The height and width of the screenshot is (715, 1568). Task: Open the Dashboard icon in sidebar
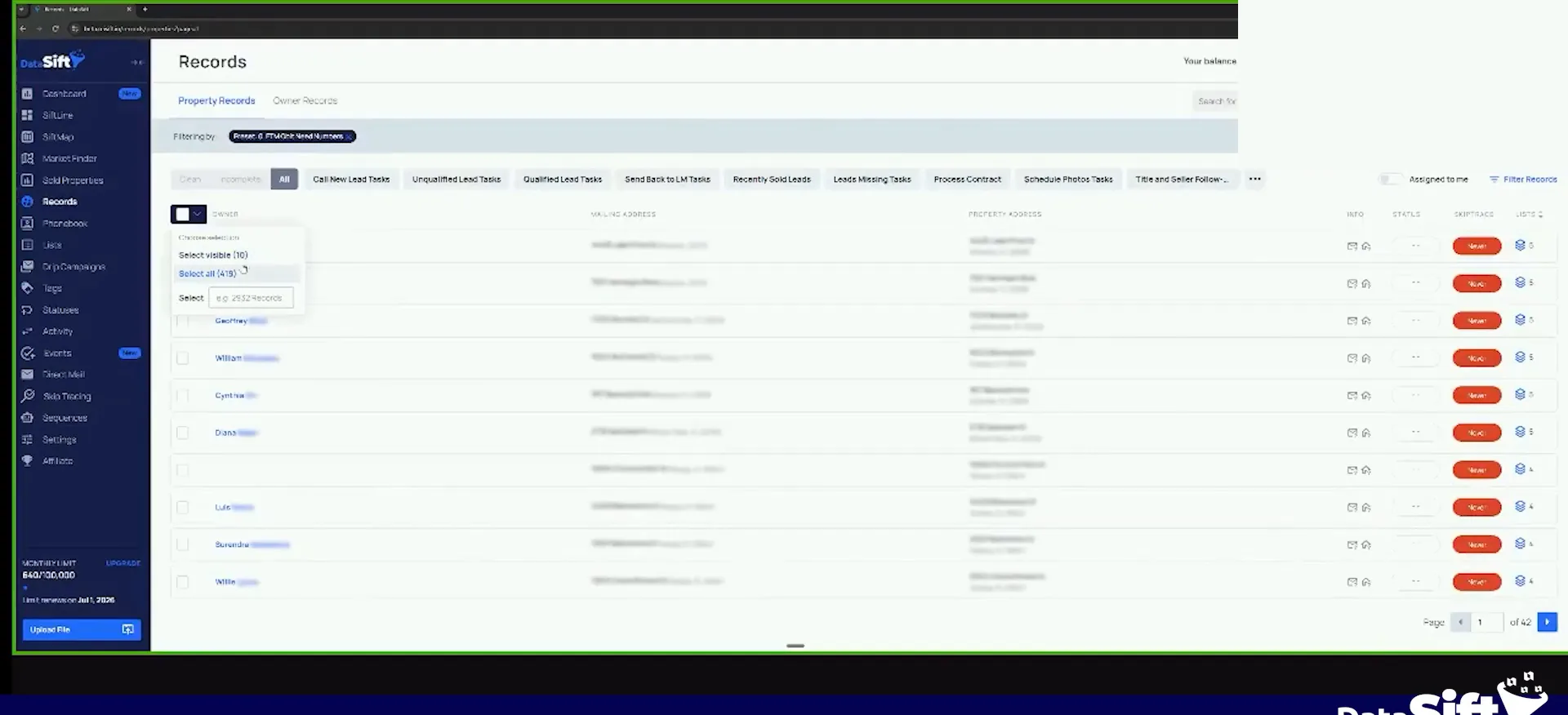(27, 94)
